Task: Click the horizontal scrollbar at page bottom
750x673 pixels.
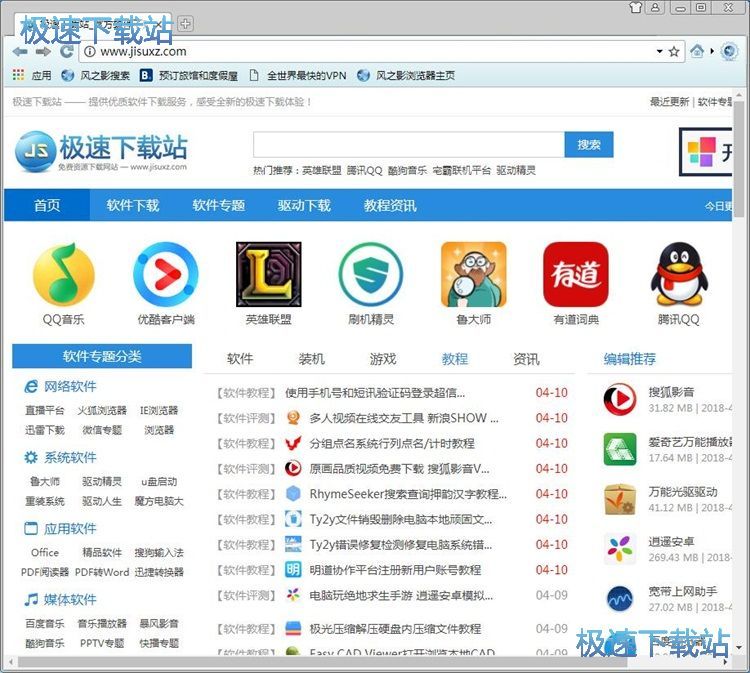Action: (x=322, y=662)
